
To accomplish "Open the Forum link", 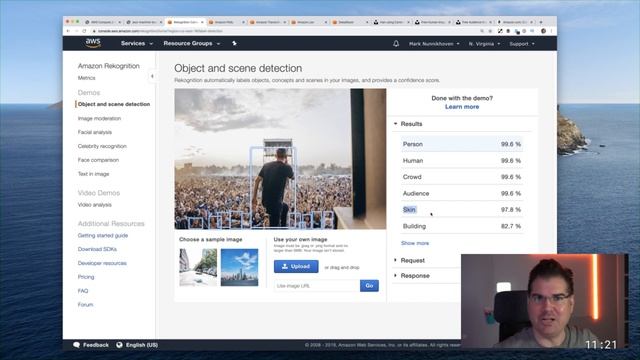I will point(85,305).
